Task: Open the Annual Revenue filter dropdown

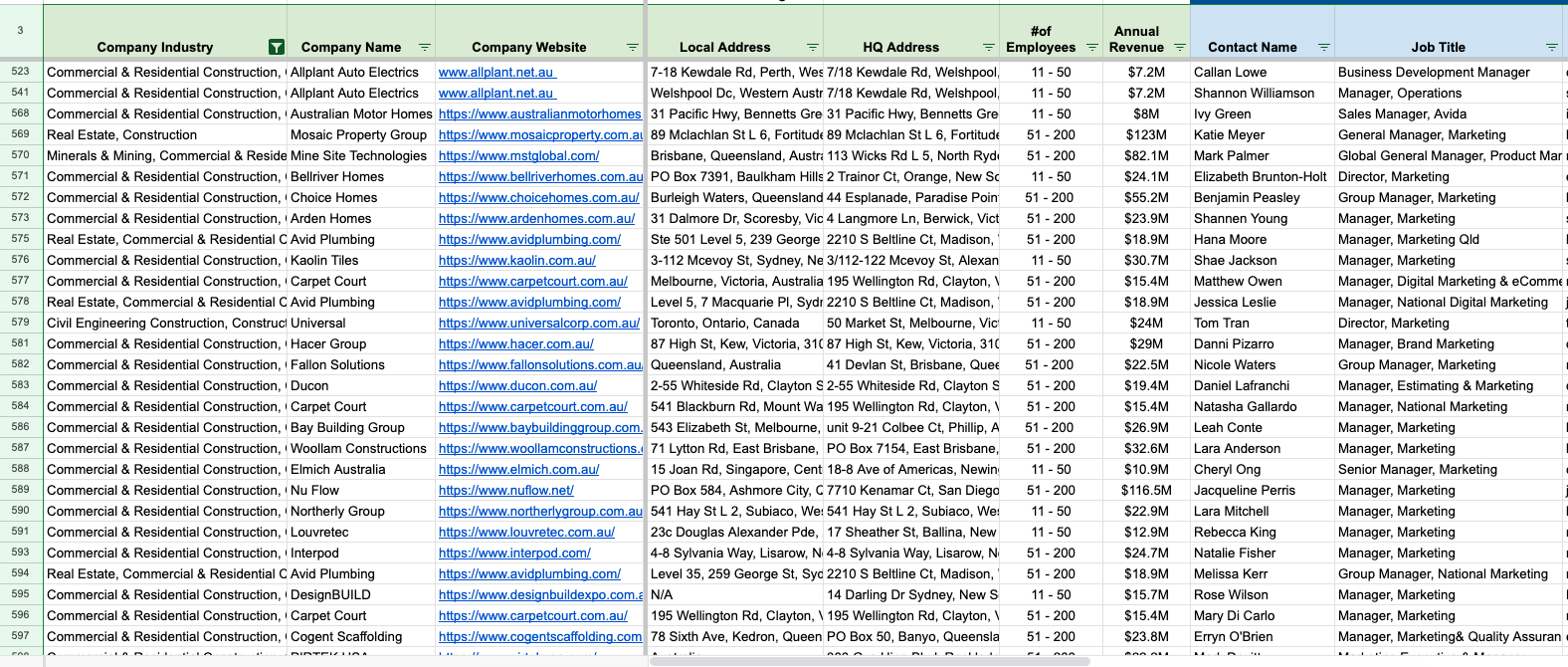Action: click(1180, 47)
